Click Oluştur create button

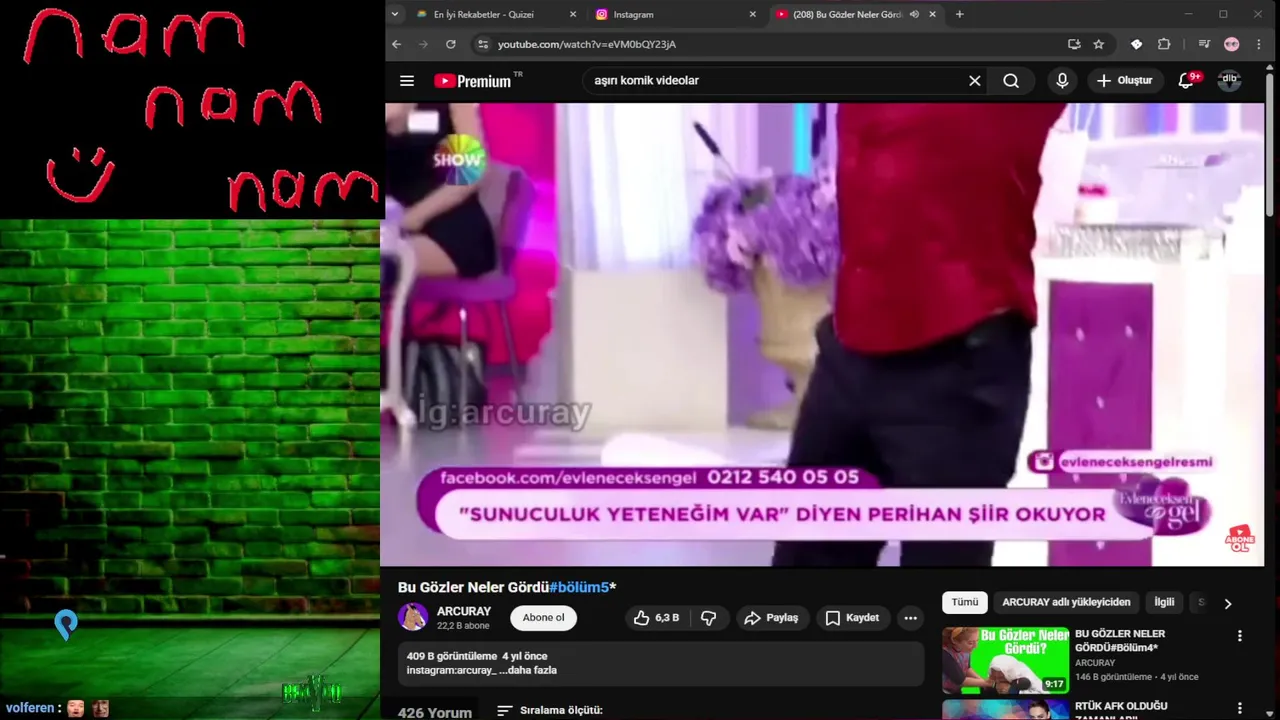pos(1125,81)
